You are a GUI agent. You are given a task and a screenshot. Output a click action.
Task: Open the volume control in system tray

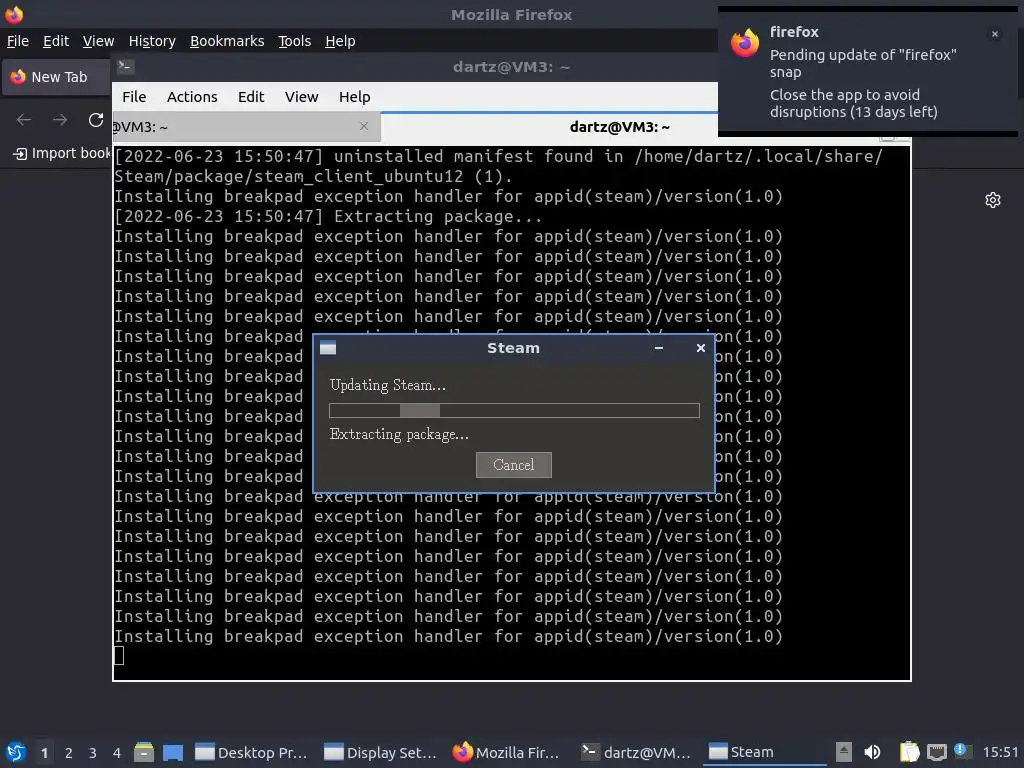[872, 752]
